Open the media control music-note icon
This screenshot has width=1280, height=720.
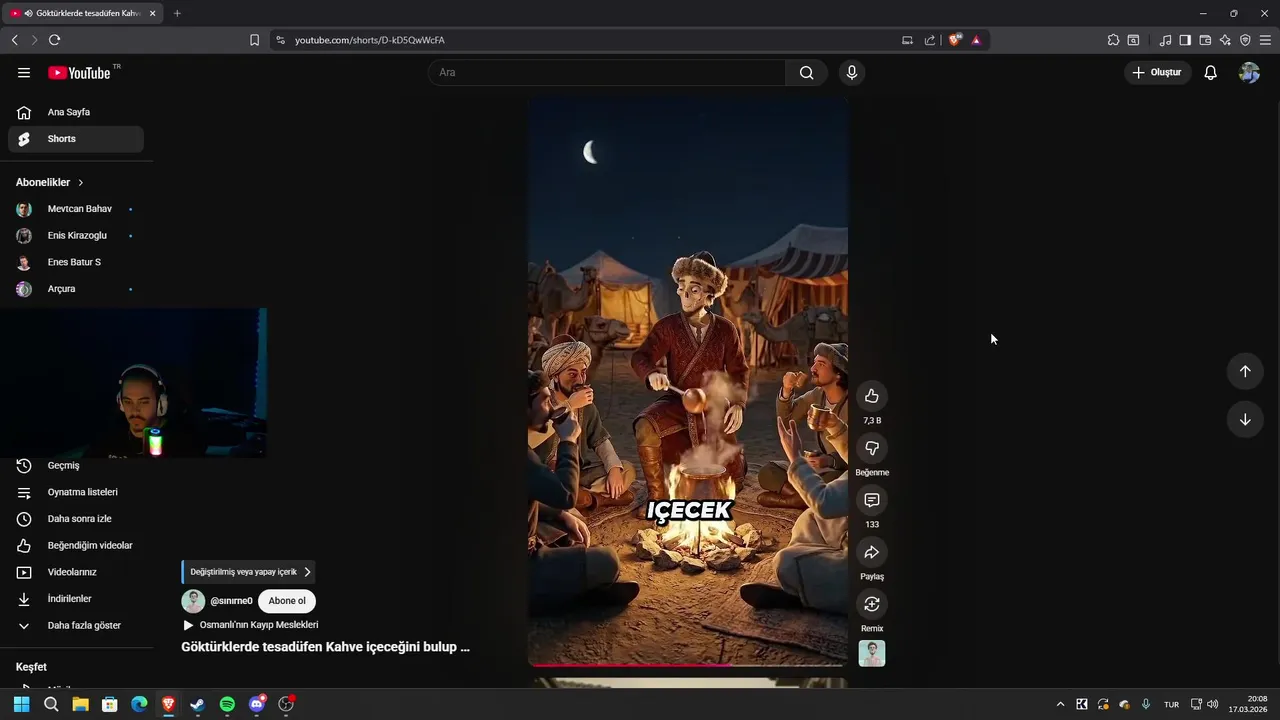[1165, 40]
